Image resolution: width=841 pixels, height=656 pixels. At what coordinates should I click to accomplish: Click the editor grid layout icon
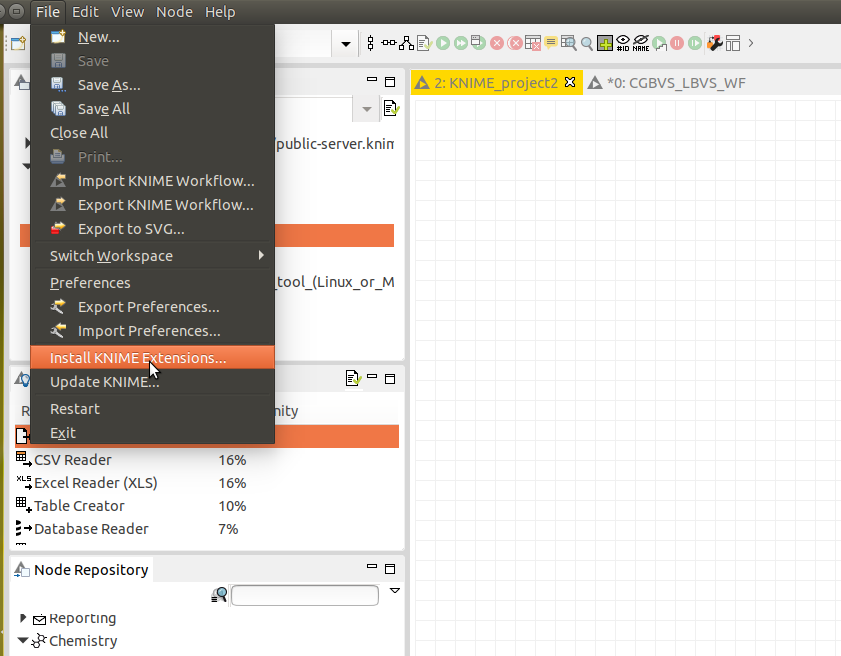pyautogui.click(x=733, y=43)
